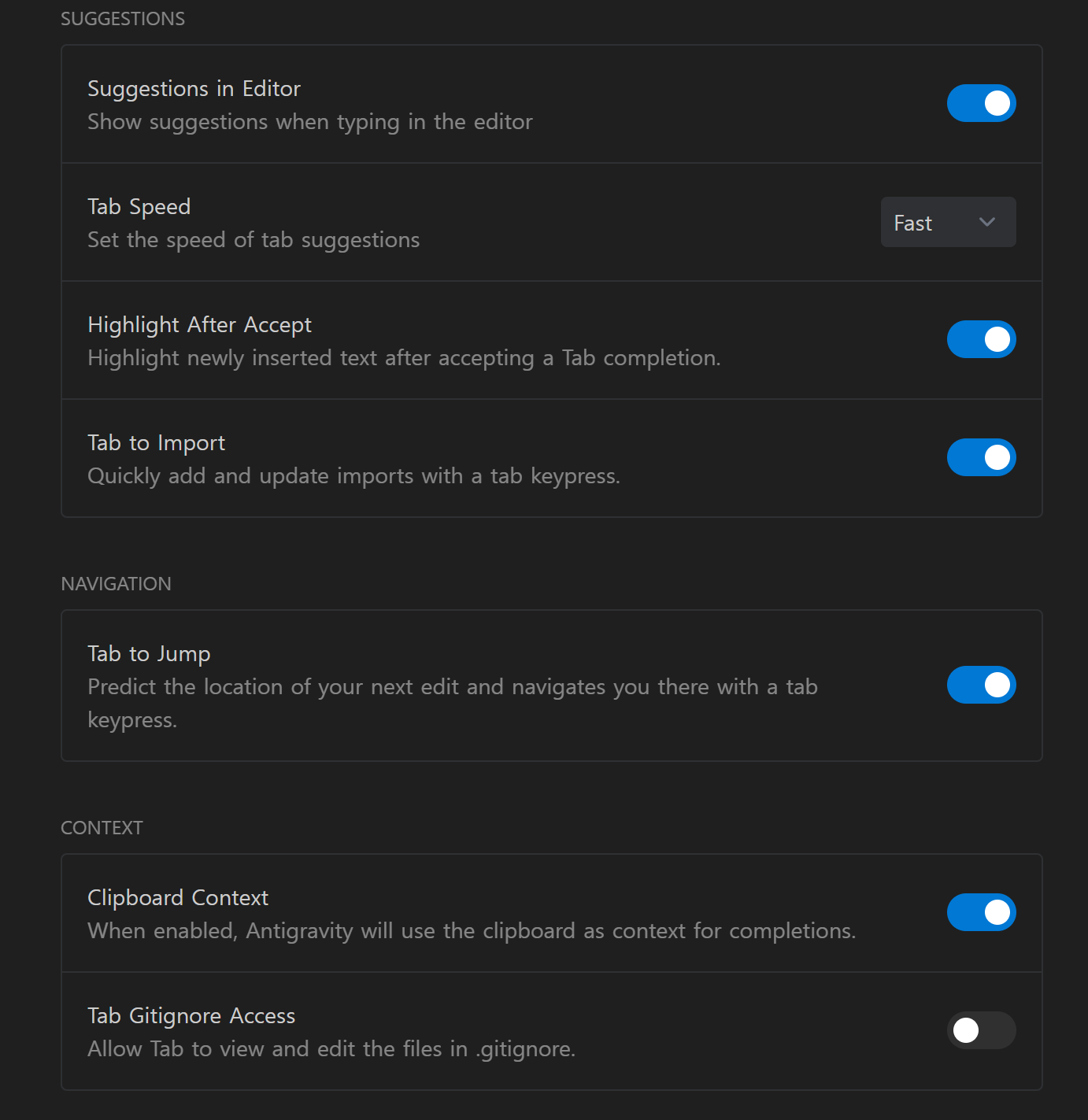This screenshot has width=1088, height=1120.
Task: Click the Highlight After Accept label
Action: point(199,325)
